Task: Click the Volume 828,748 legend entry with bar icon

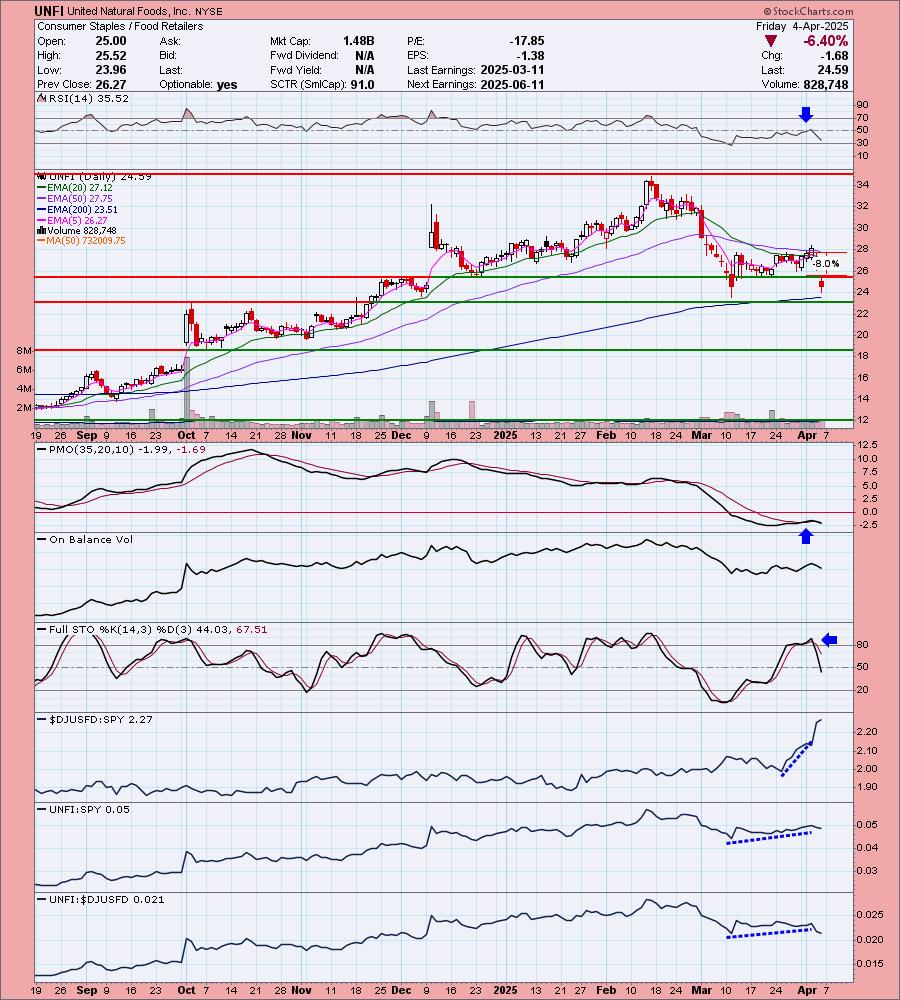Action: pos(77,230)
